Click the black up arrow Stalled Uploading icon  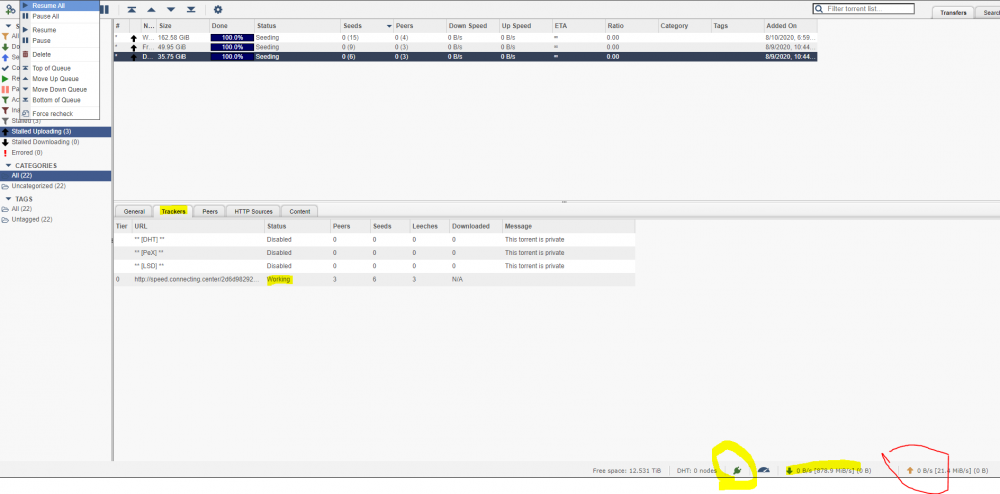click(x=5, y=131)
